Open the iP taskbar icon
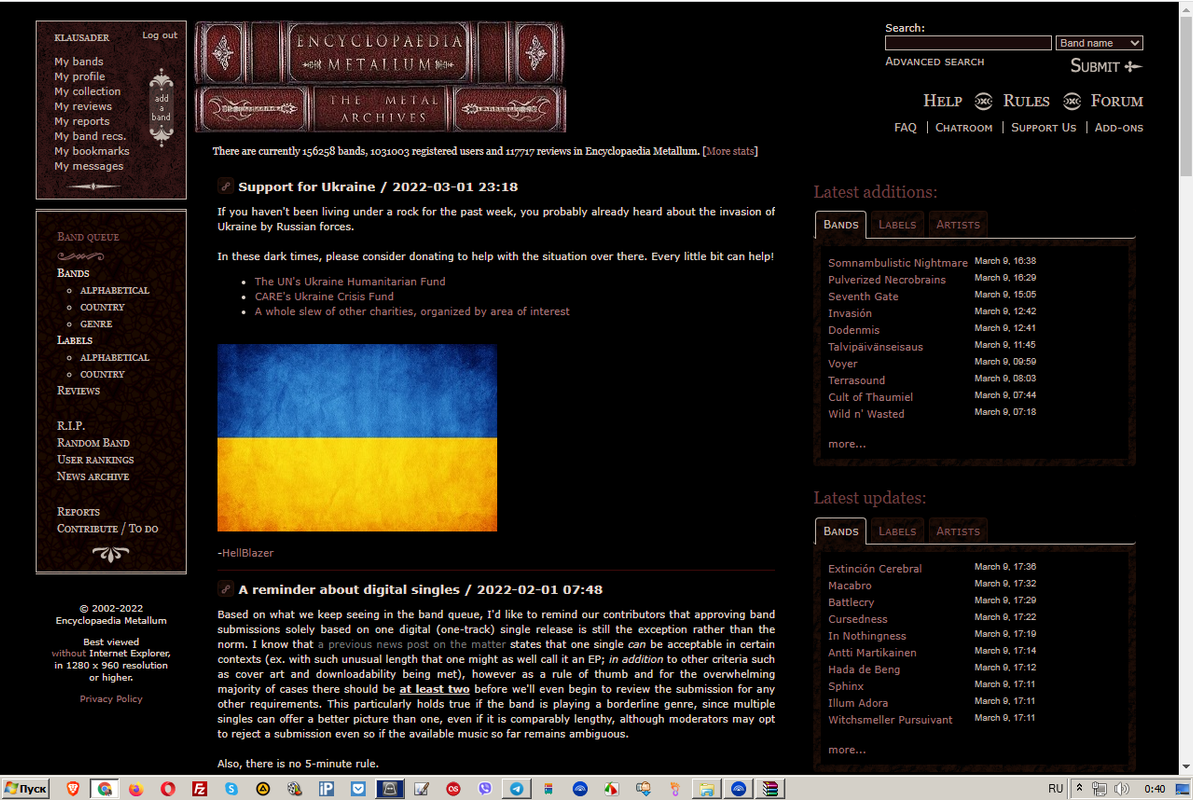The height and width of the screenshot is (800, 1193). tap(326, 789)
